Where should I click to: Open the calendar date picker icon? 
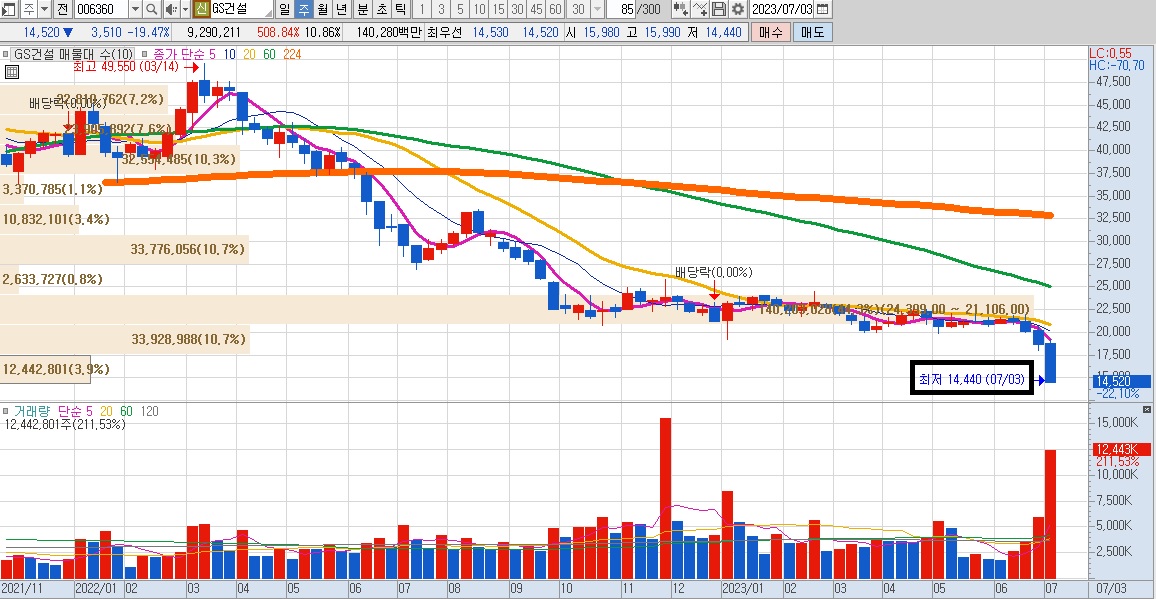(x=823, y=9)
